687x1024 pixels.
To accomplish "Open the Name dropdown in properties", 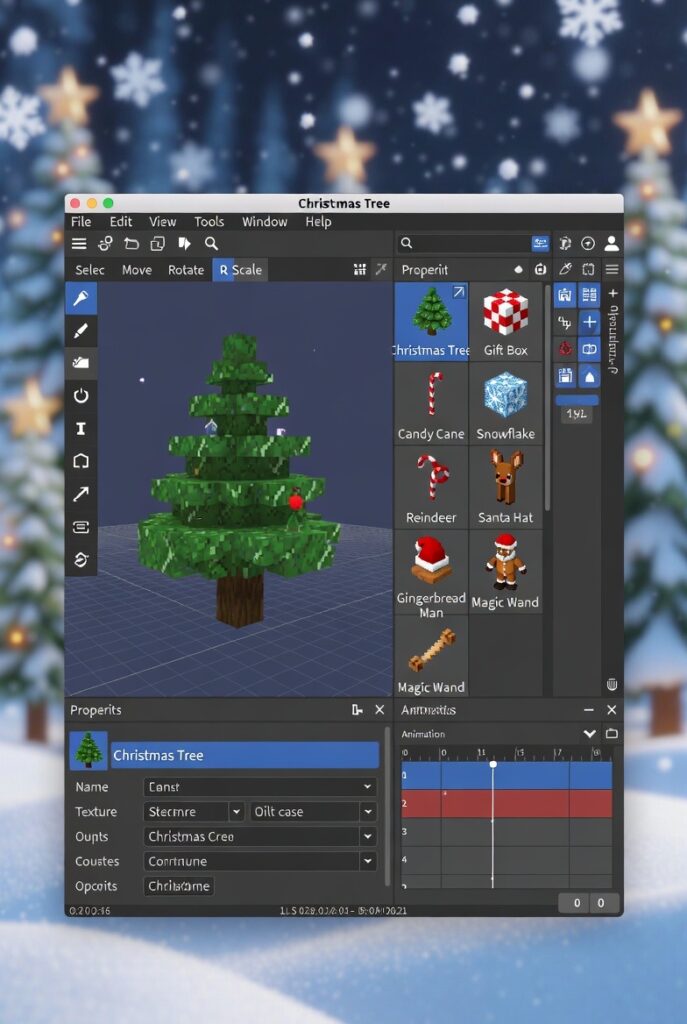I will [260, 788].
